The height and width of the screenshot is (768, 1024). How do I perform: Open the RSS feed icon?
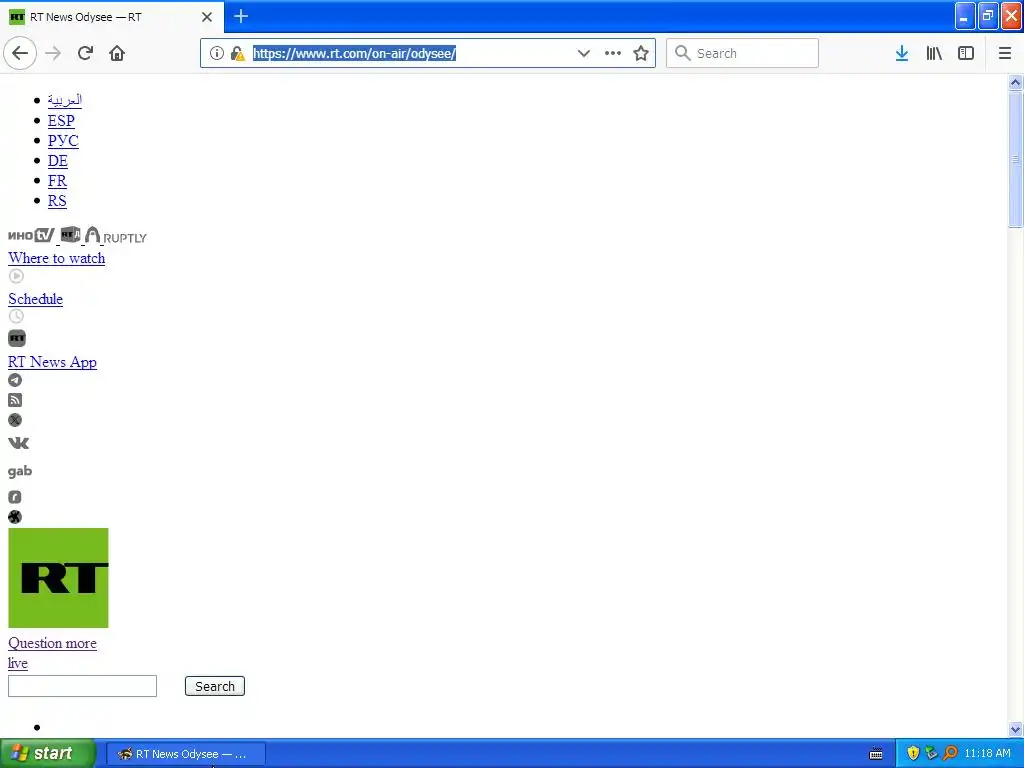(15, 400)
